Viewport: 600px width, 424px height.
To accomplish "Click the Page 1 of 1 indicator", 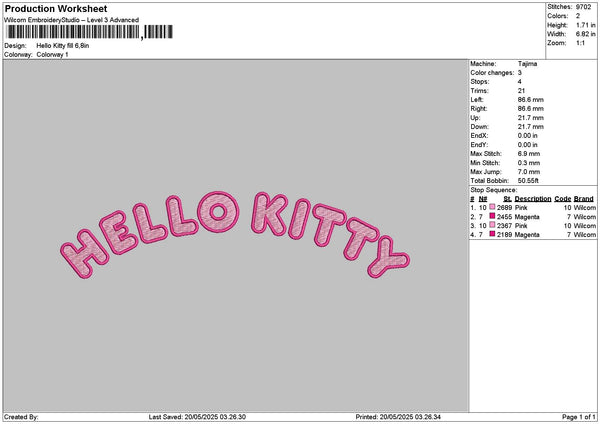I will coord(579,417).
